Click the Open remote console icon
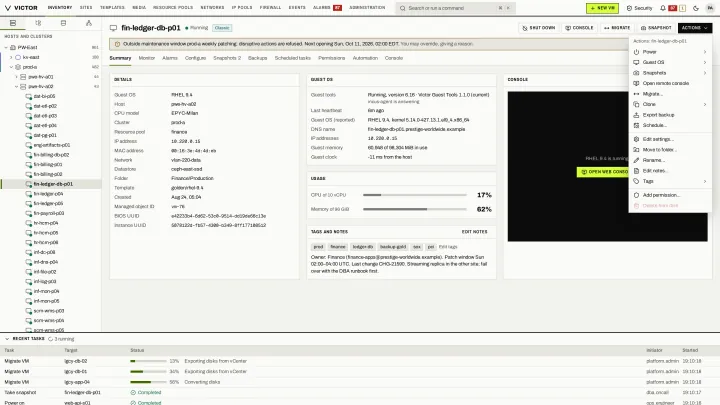Screen dimensions: 720x405 (636, 84)
